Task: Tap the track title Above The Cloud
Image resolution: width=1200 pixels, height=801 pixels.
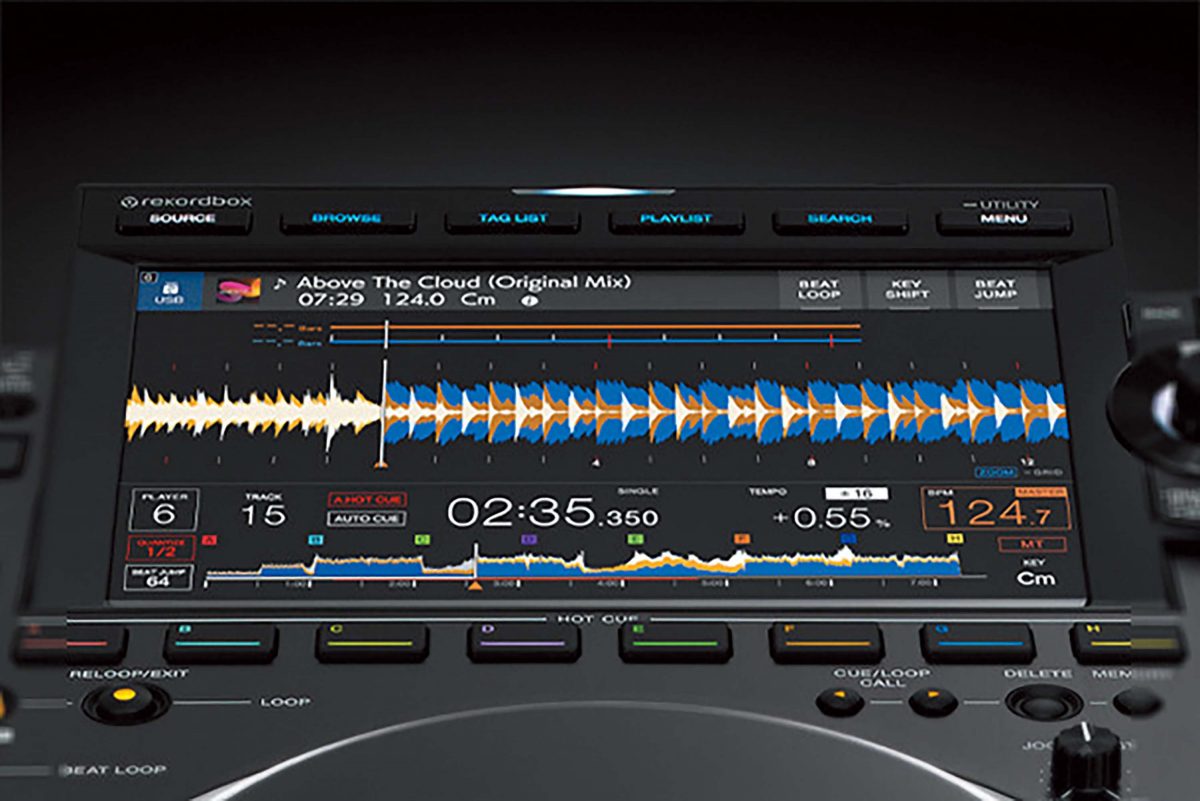Action: pos(464,282)
